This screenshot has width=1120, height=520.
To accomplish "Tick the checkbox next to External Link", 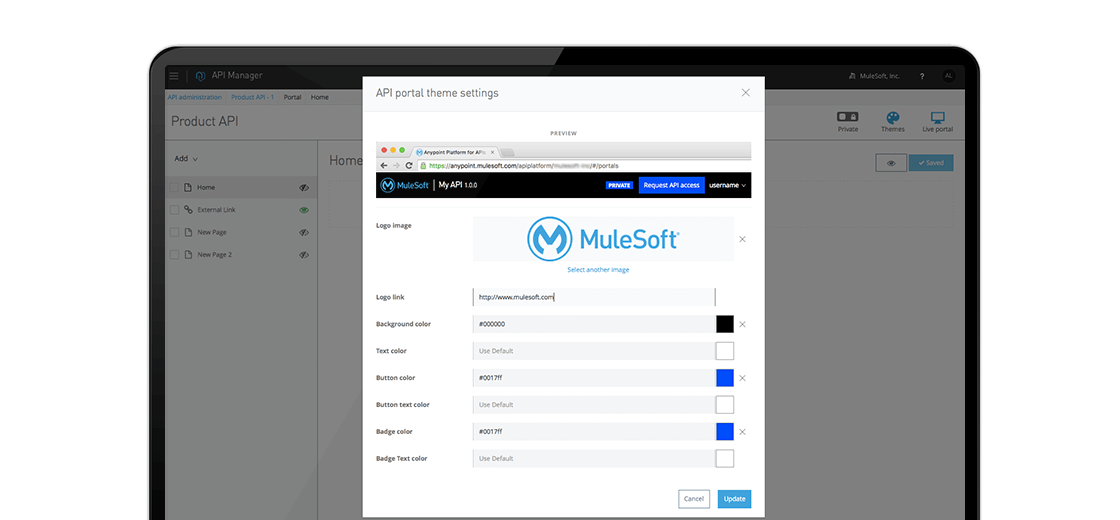I will (174, 210).
